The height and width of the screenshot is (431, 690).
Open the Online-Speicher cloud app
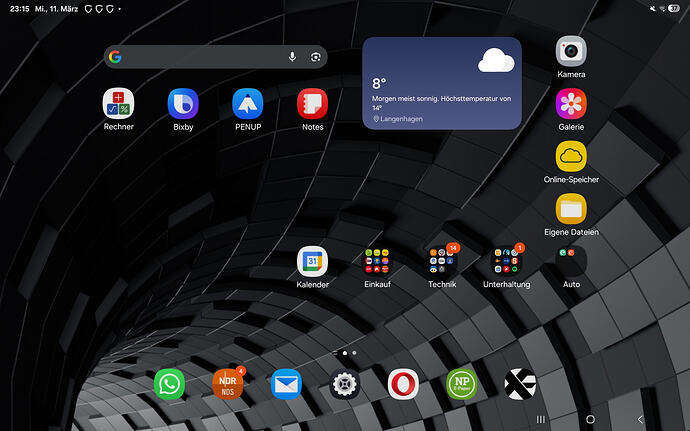(571, 156)
